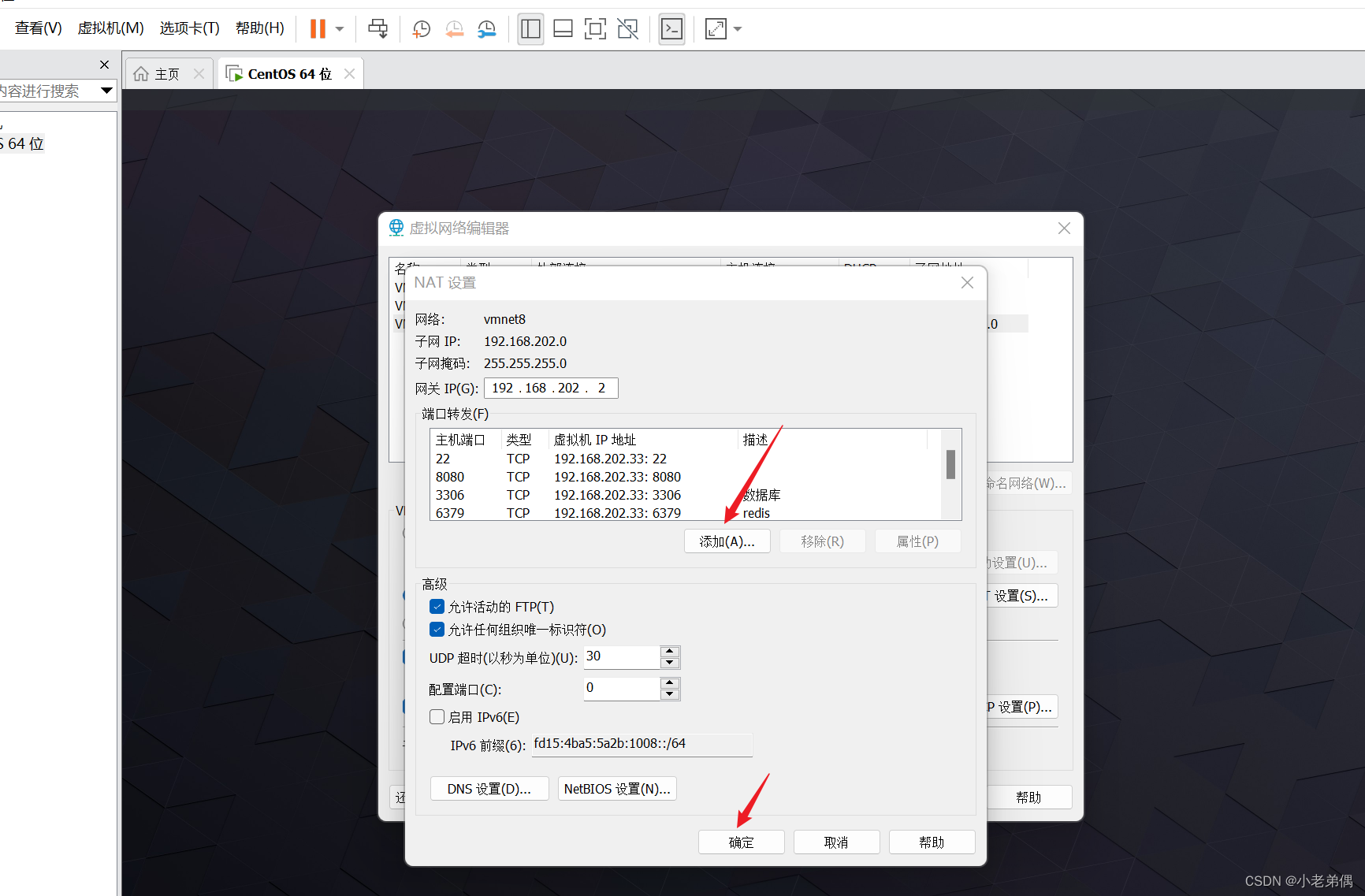Toggle the thumbnail bar view icon
The image size is (1365, 896).
563,29
